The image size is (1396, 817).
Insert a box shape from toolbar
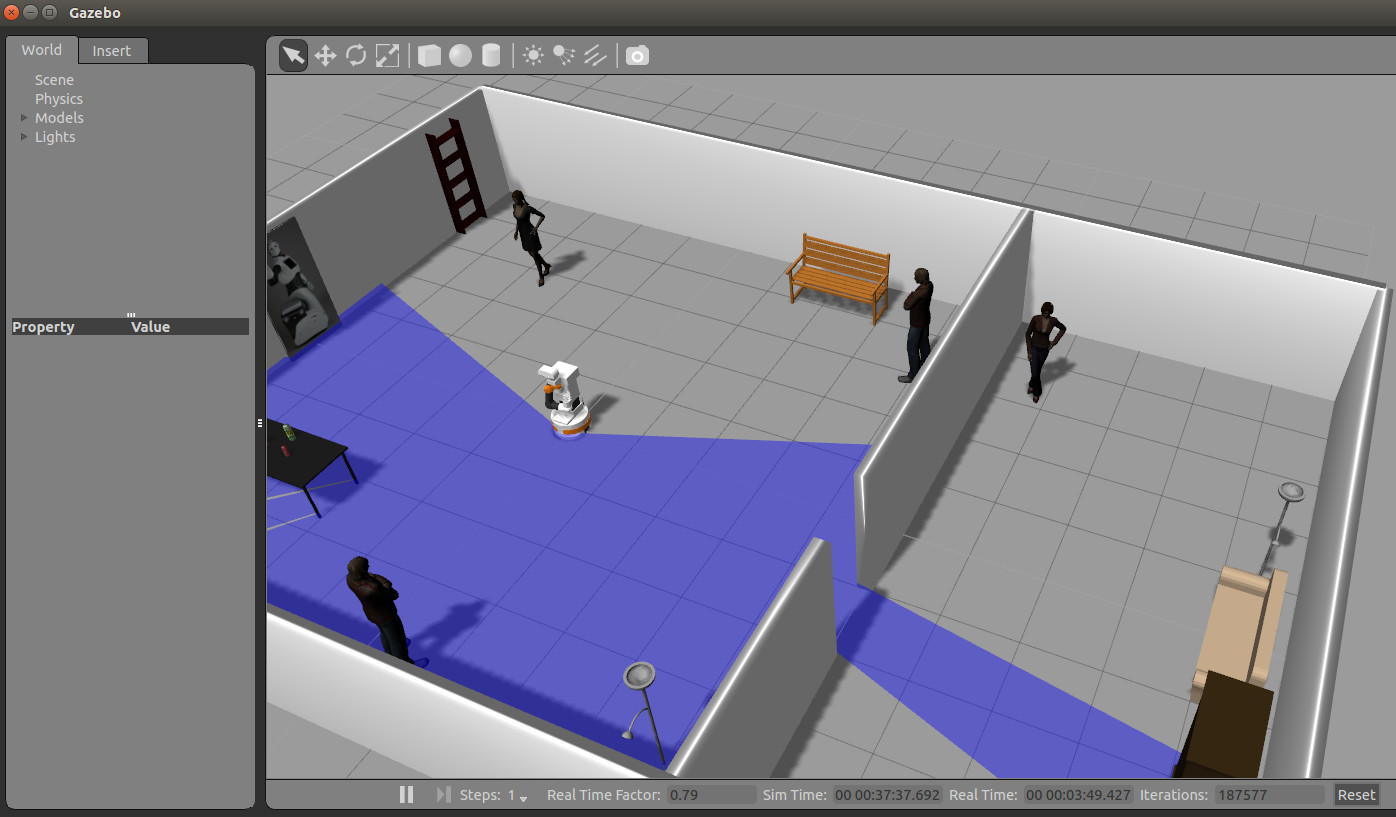pos(429,55)
